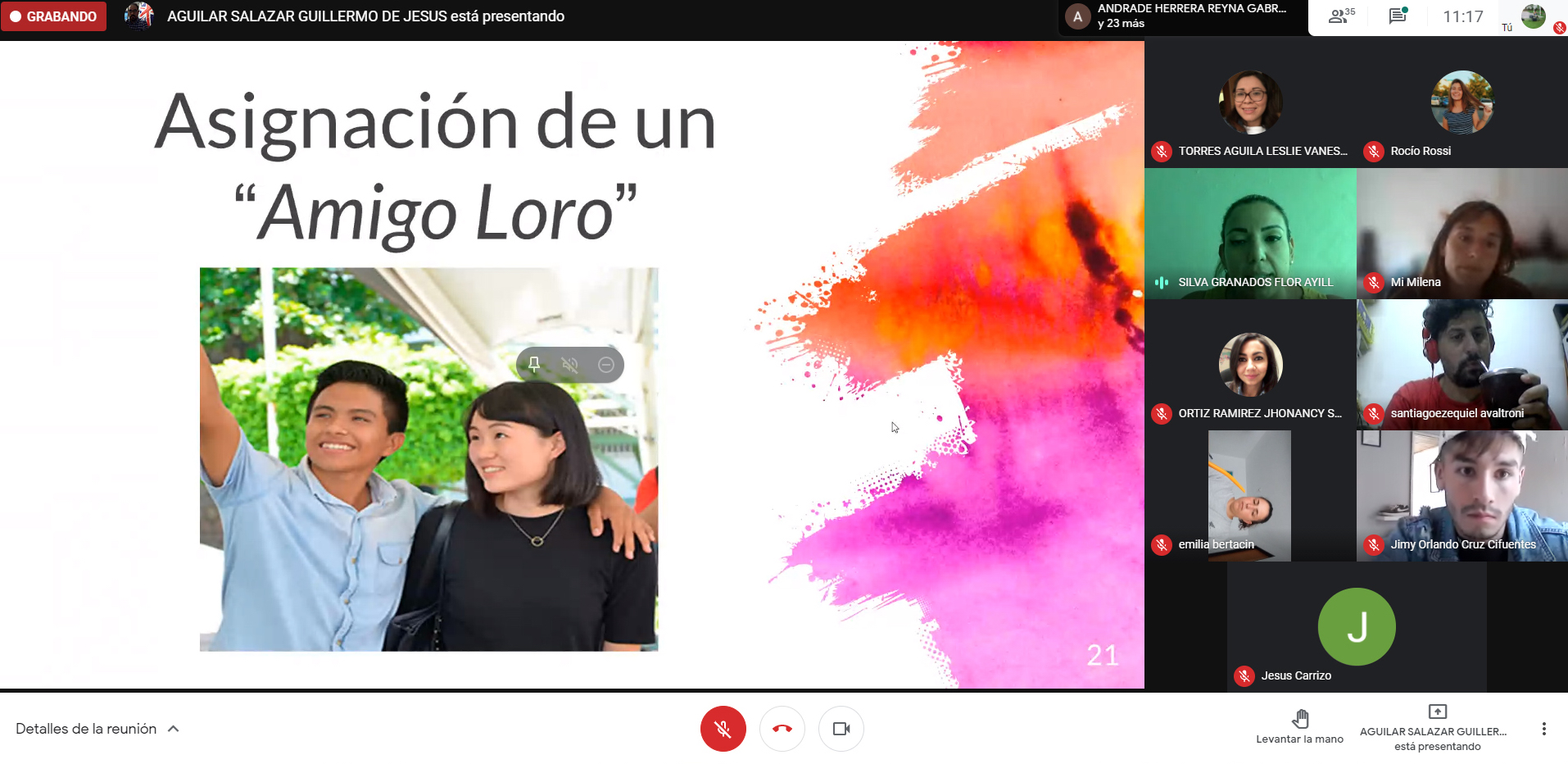Toggle the camera button
Viewport: 1568px width, 764px height.
[841, 729]
